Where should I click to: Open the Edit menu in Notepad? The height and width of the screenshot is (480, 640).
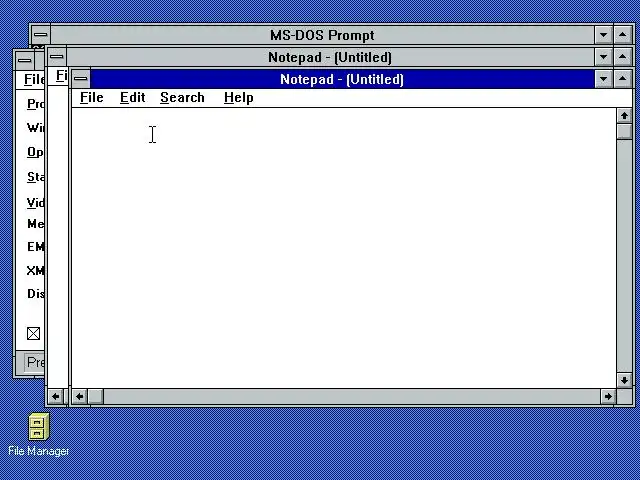click(x=132, y=98)
